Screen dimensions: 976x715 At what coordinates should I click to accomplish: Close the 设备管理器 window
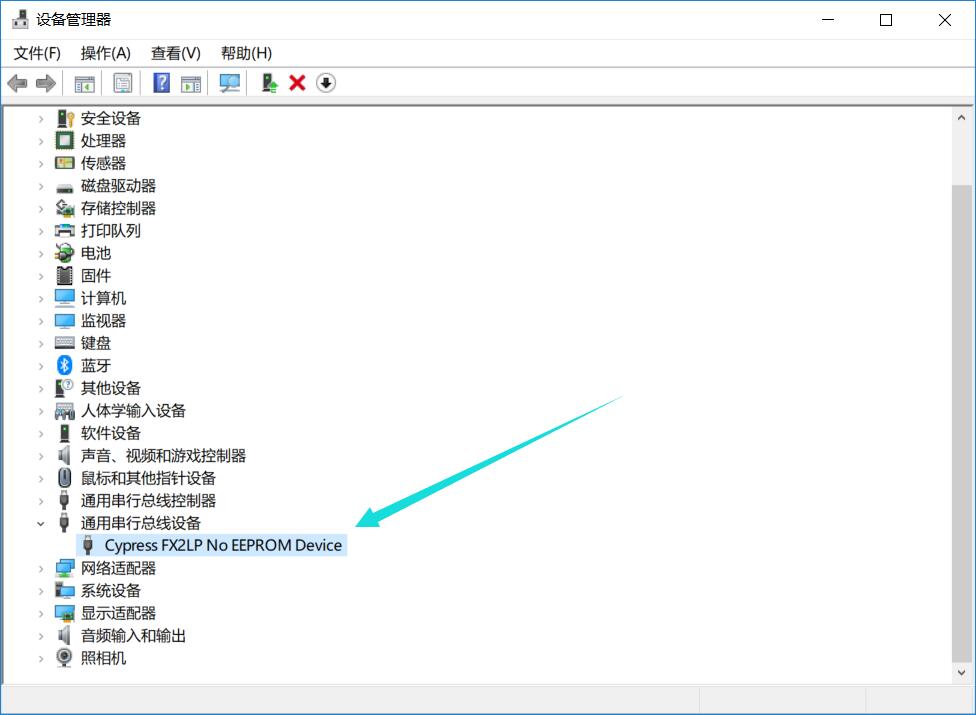click(944, 20)
